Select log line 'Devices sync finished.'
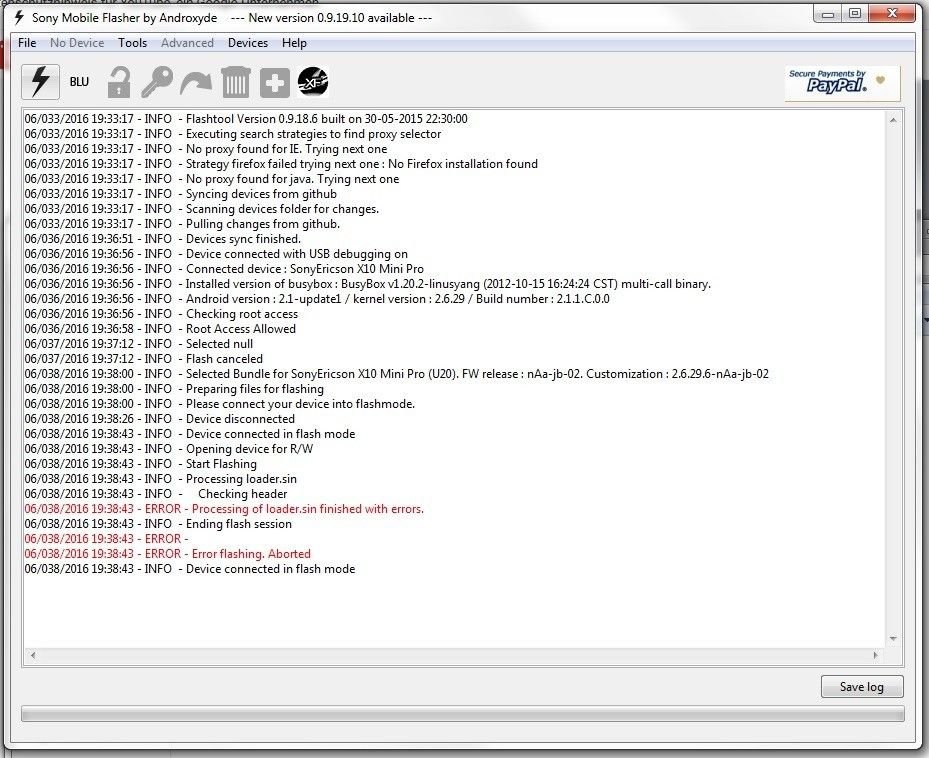This screenshot has width=929, height=758. tap(163, 239)
